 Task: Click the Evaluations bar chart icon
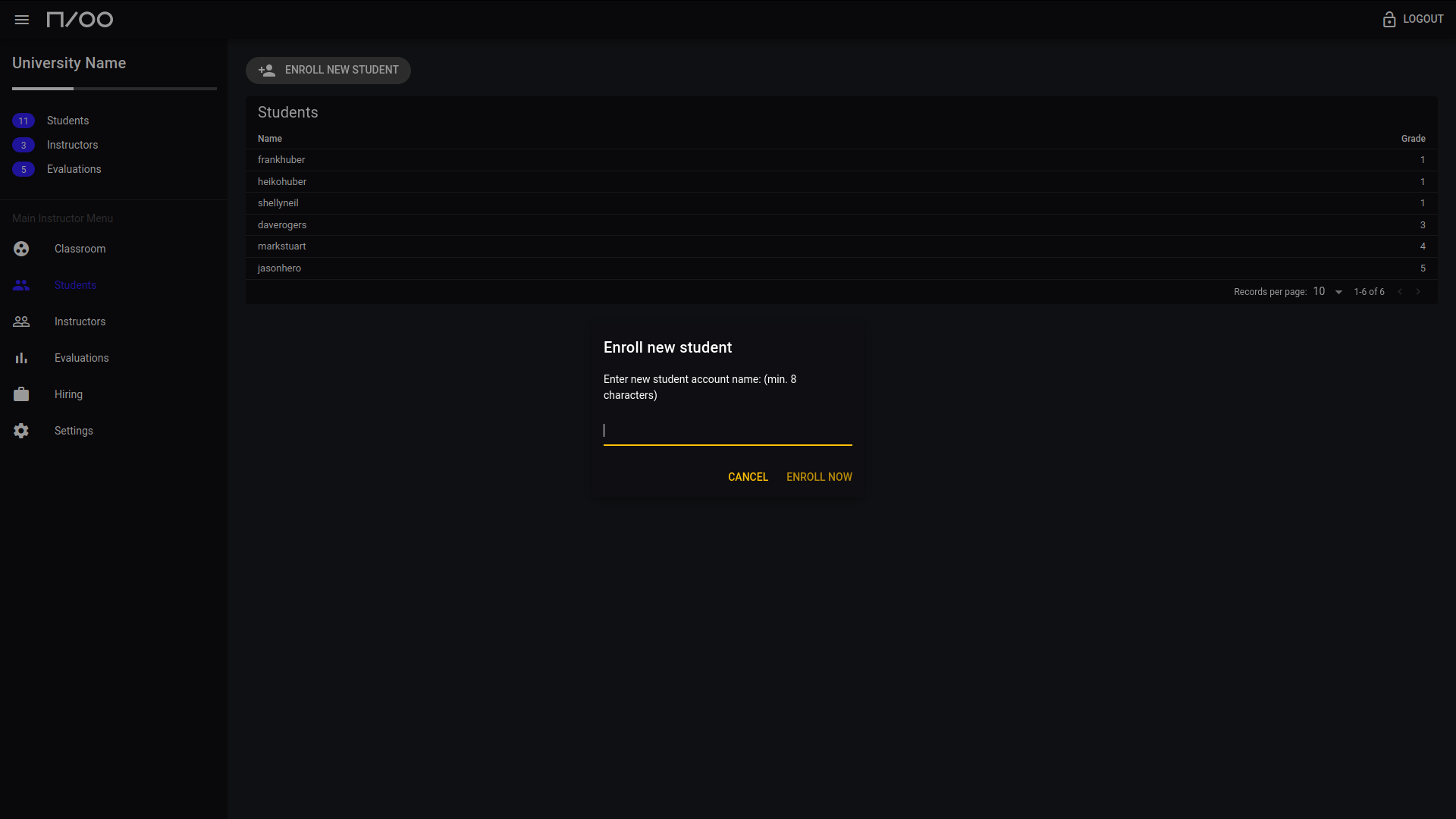coord(21,358)
